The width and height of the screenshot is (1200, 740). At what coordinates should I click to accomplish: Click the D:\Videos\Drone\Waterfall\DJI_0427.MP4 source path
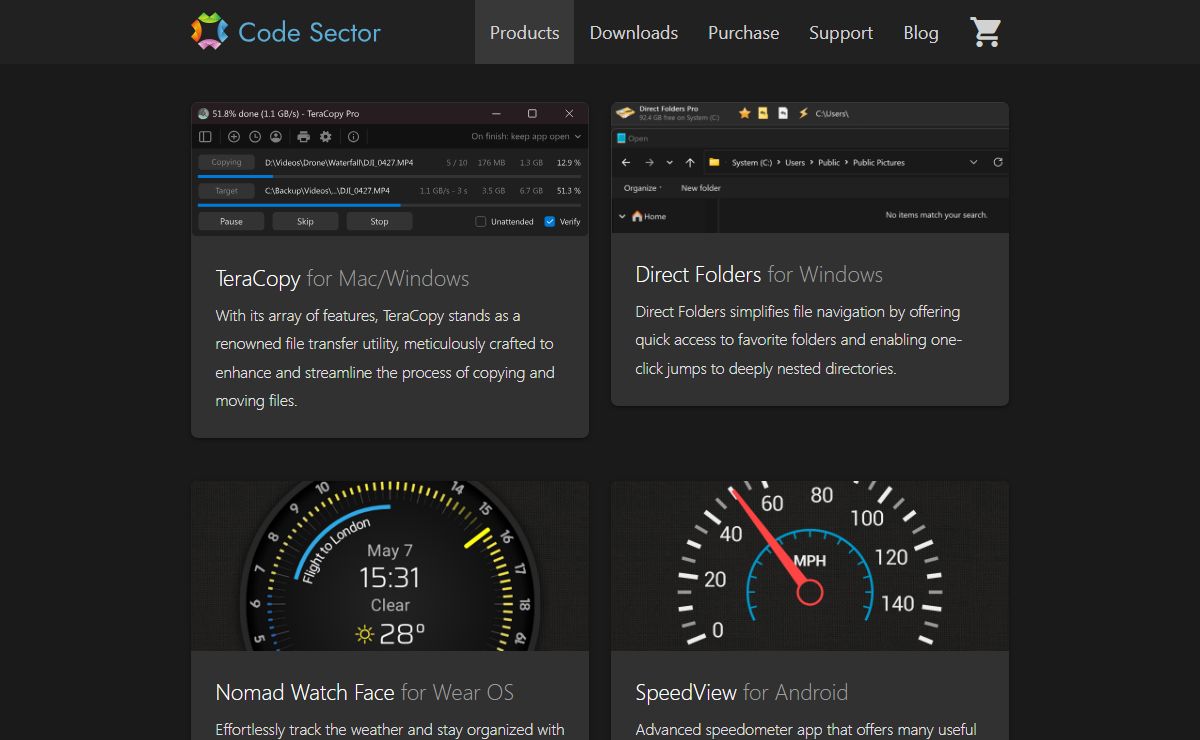coord(339,162)
